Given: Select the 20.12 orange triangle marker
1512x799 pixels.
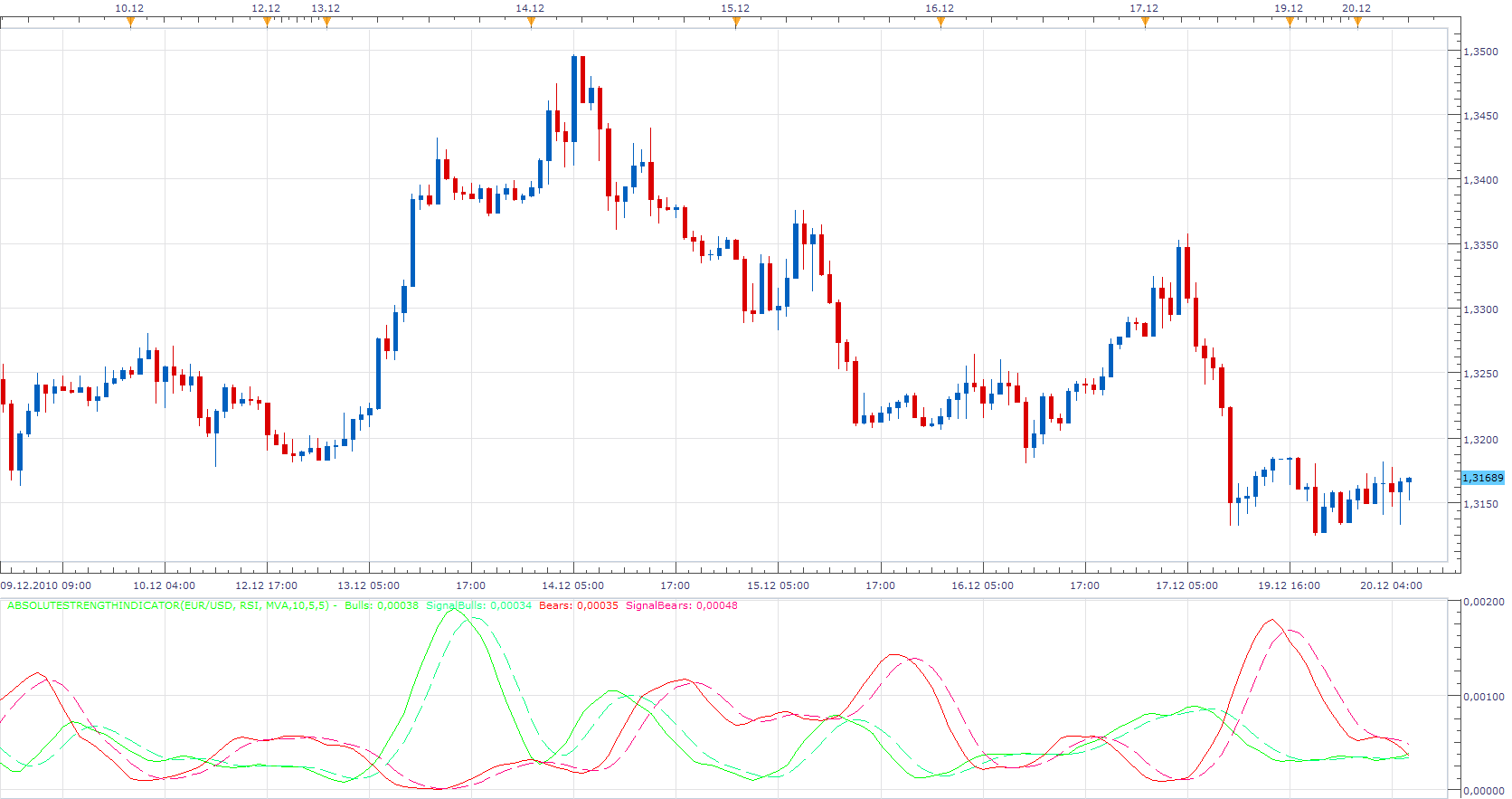Looking at the screenshot, I should pyautogui.click(x=1357, y=23).
